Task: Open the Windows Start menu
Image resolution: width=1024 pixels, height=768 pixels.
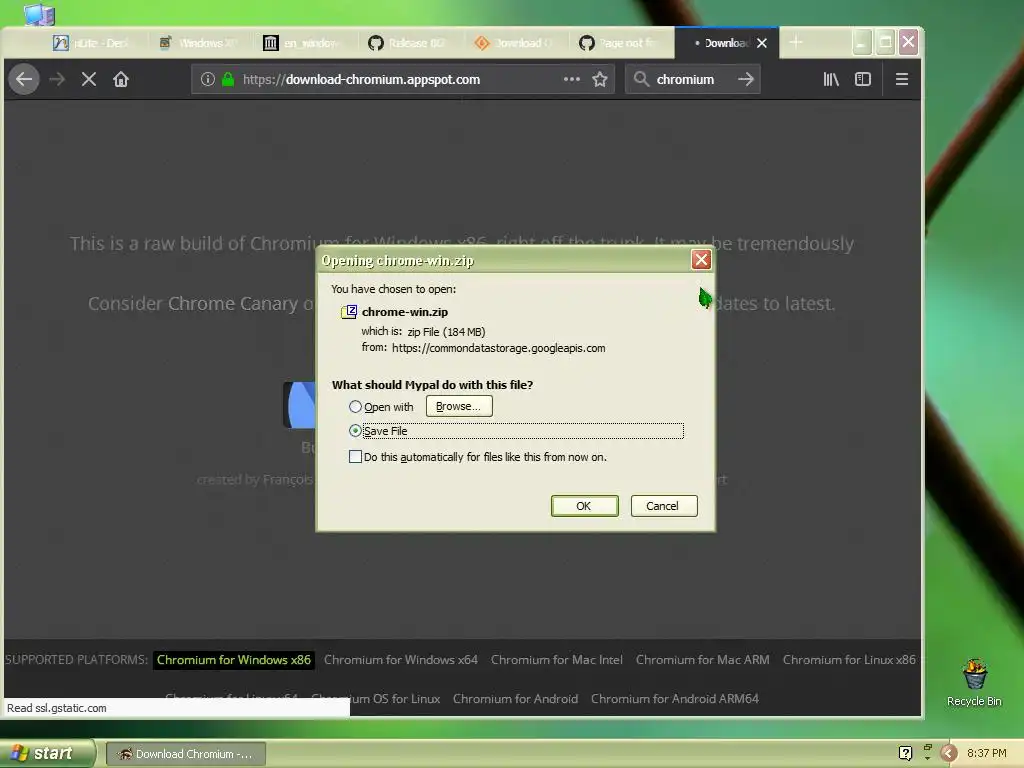Action: point(46,754)
